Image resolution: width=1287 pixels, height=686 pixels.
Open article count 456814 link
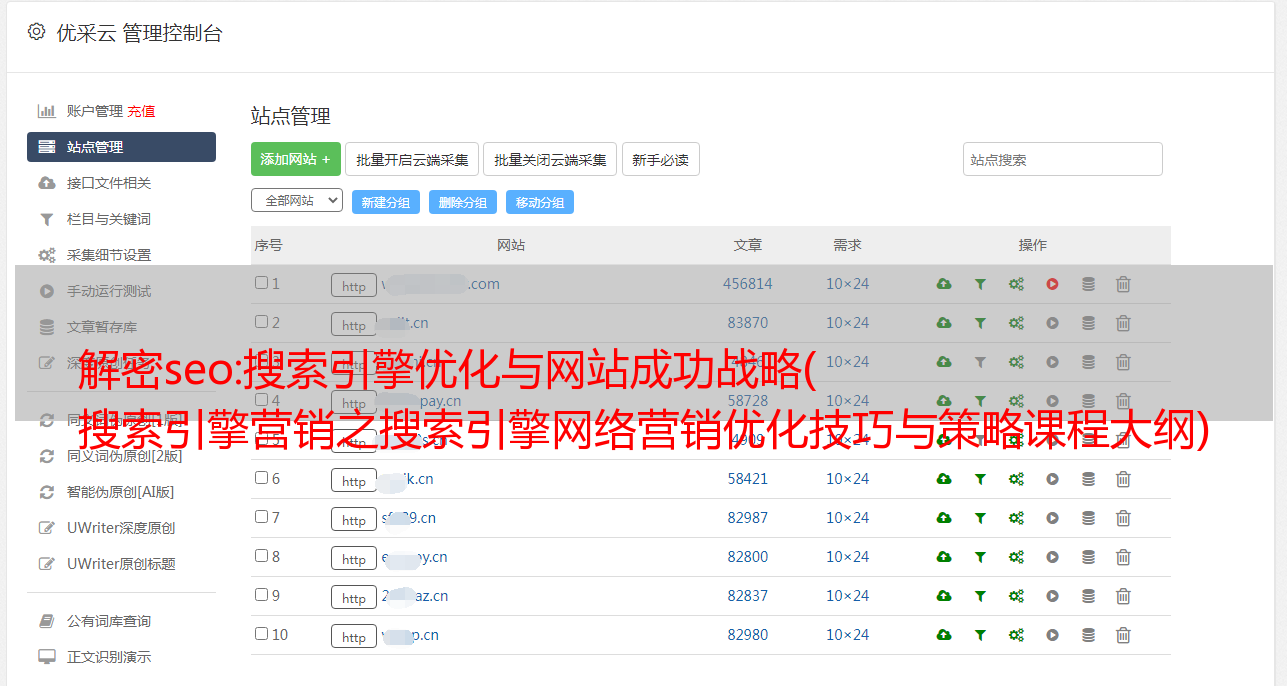(748, 284)
